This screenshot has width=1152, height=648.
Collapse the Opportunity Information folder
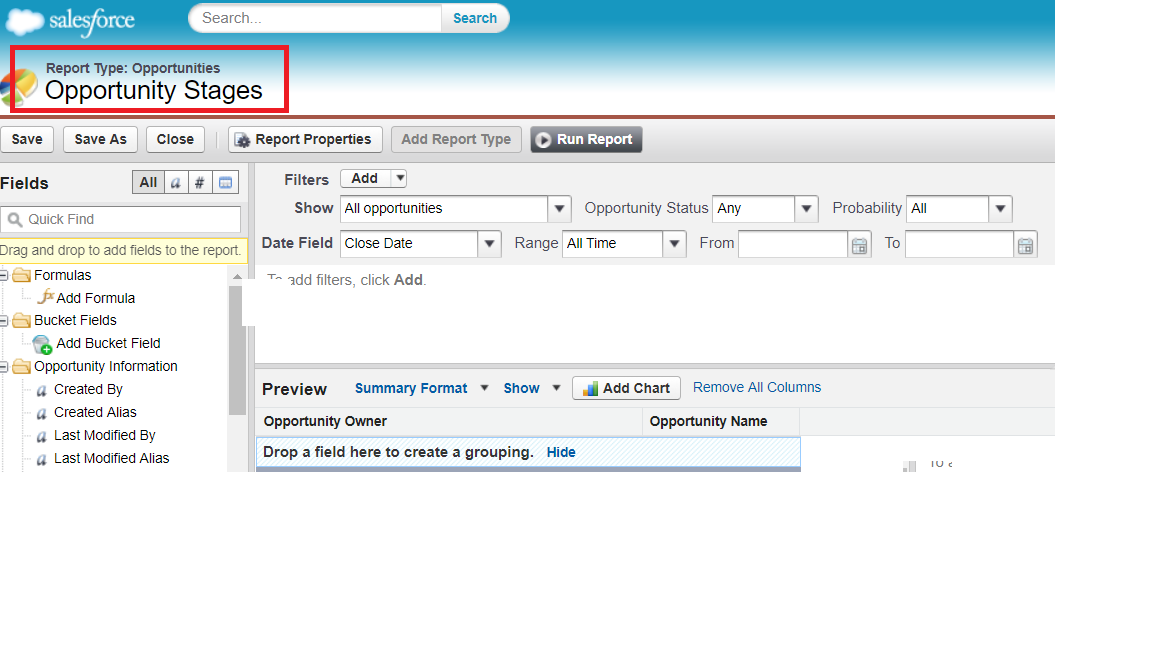4,367
